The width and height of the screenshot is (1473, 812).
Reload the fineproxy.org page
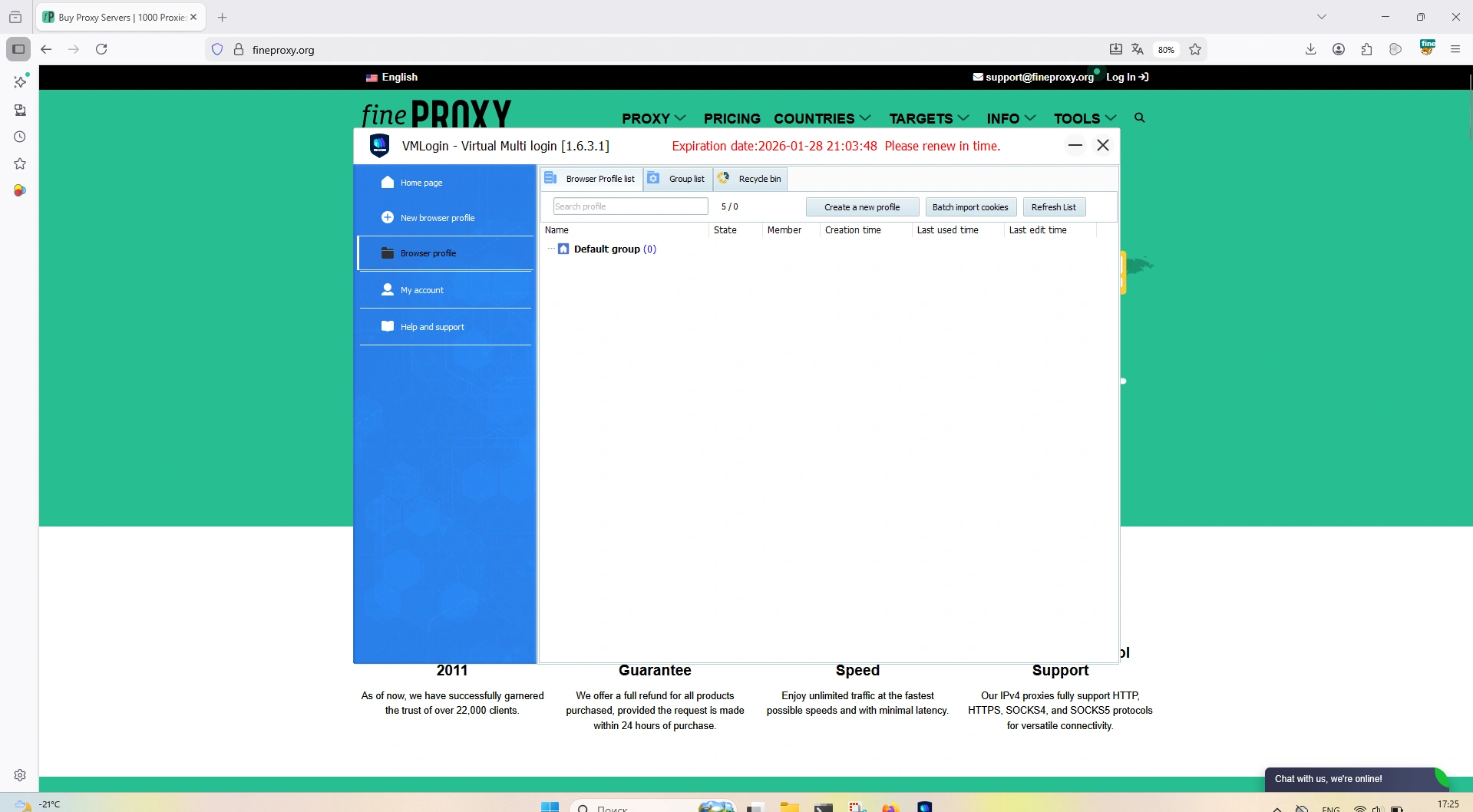tap(101, 49)
